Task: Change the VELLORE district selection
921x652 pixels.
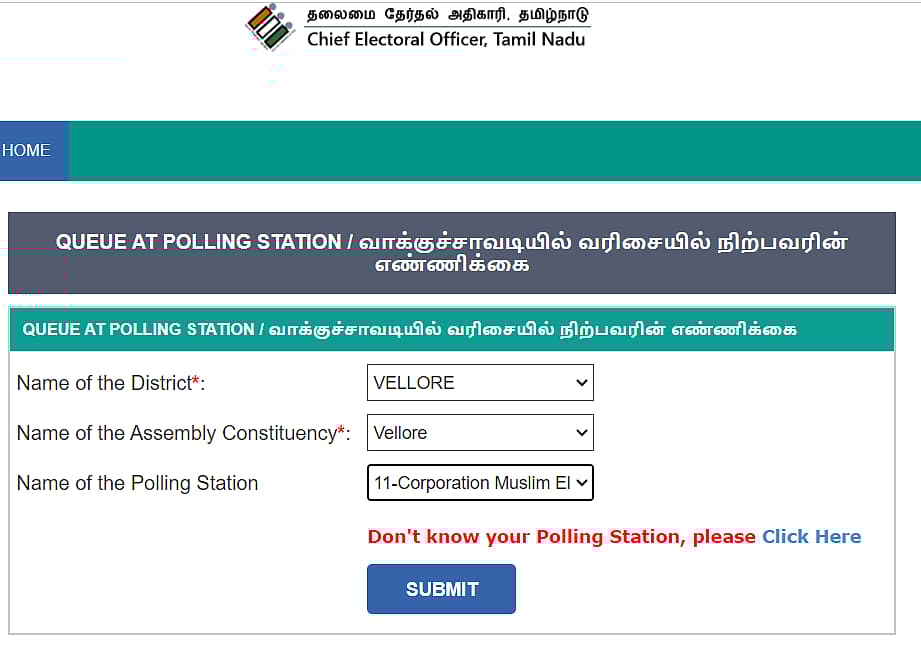Action: click(x=480, y=382)
